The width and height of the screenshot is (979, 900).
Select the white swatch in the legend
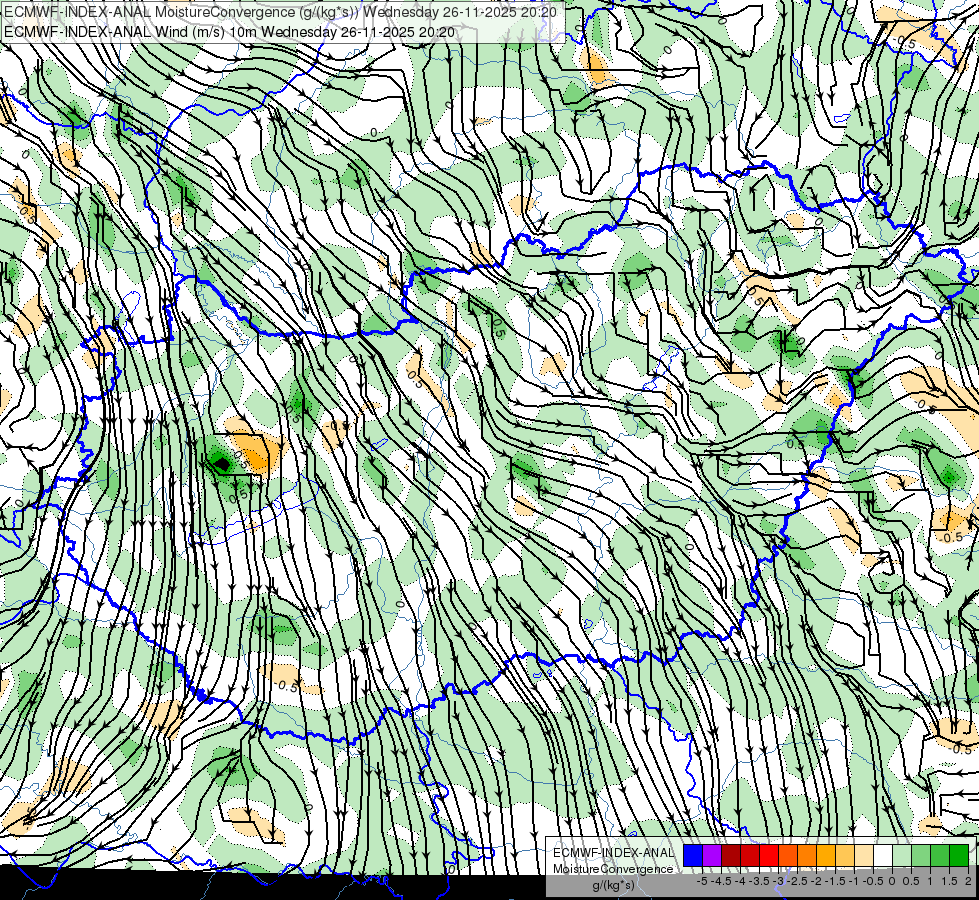883,856
